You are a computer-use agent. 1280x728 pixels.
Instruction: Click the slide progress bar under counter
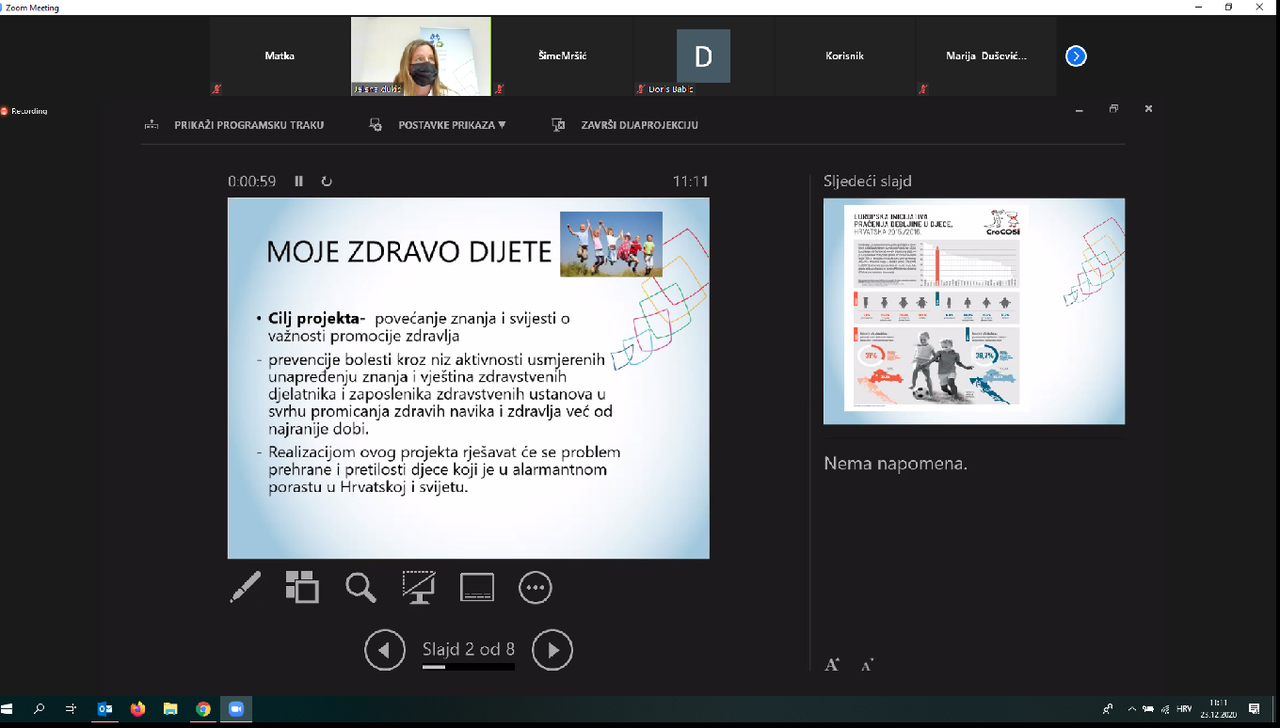point(468,667)
